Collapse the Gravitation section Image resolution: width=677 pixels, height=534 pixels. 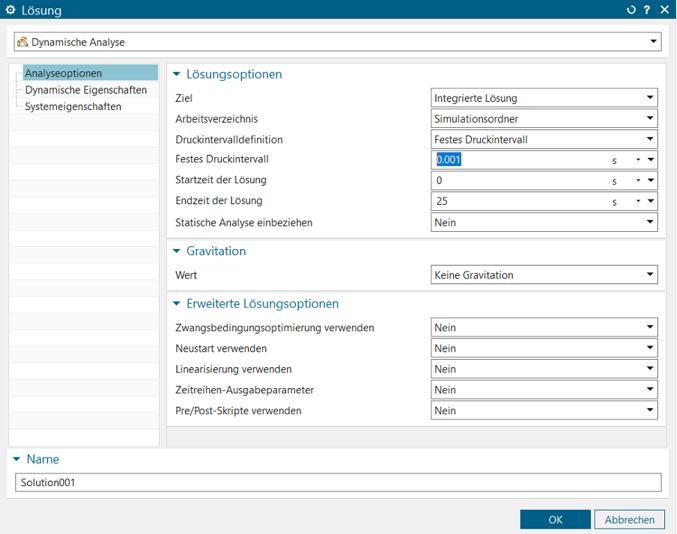point(178,251)
